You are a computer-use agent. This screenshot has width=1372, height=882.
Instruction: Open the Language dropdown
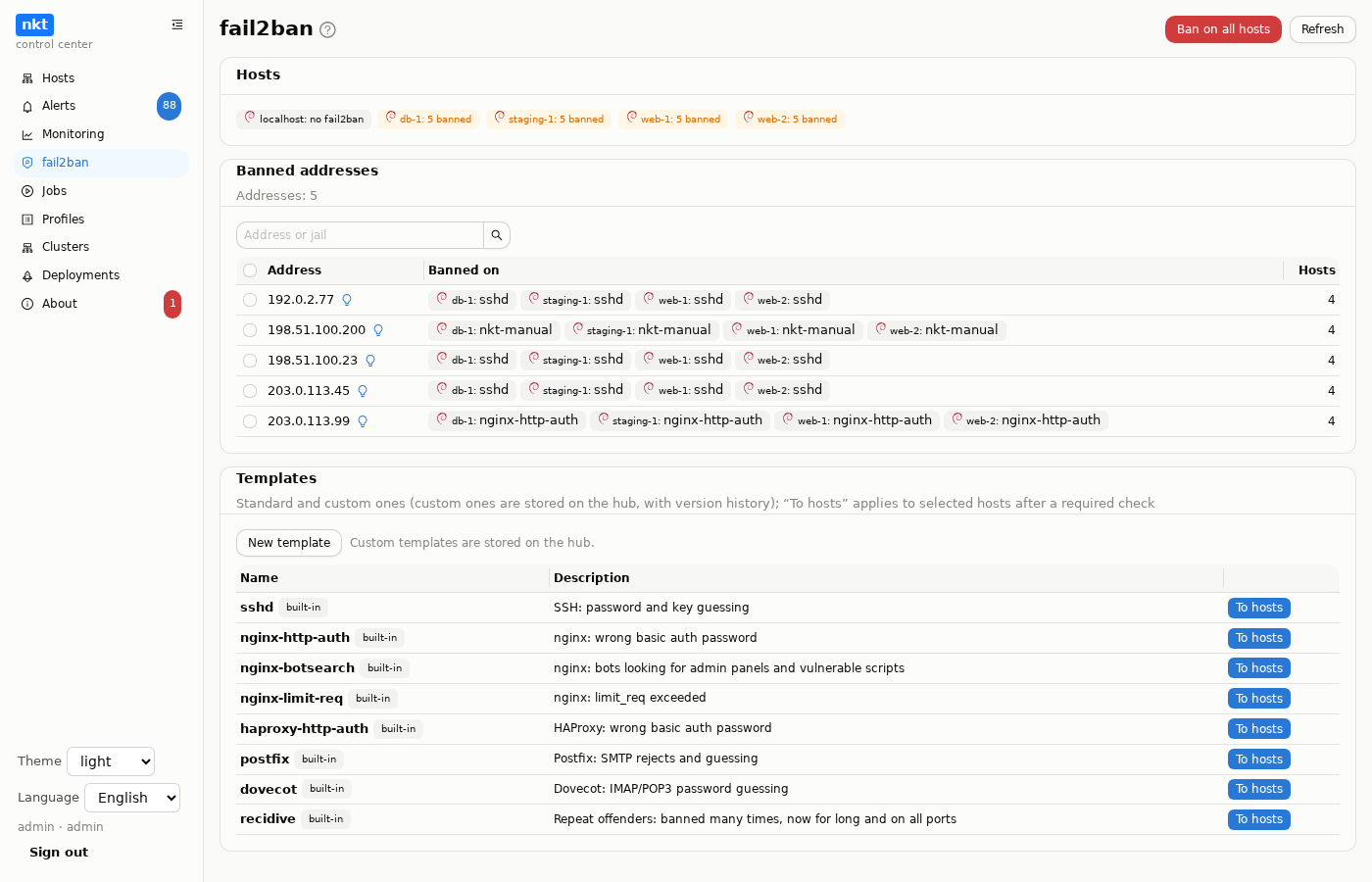132,798
